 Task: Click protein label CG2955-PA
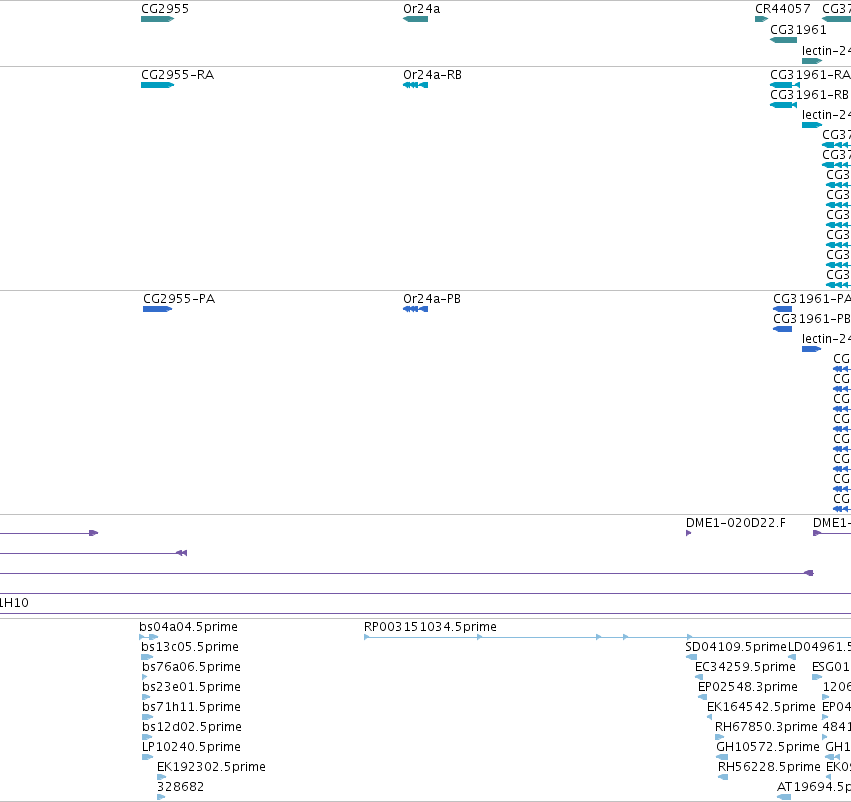(x=179, y=298)
